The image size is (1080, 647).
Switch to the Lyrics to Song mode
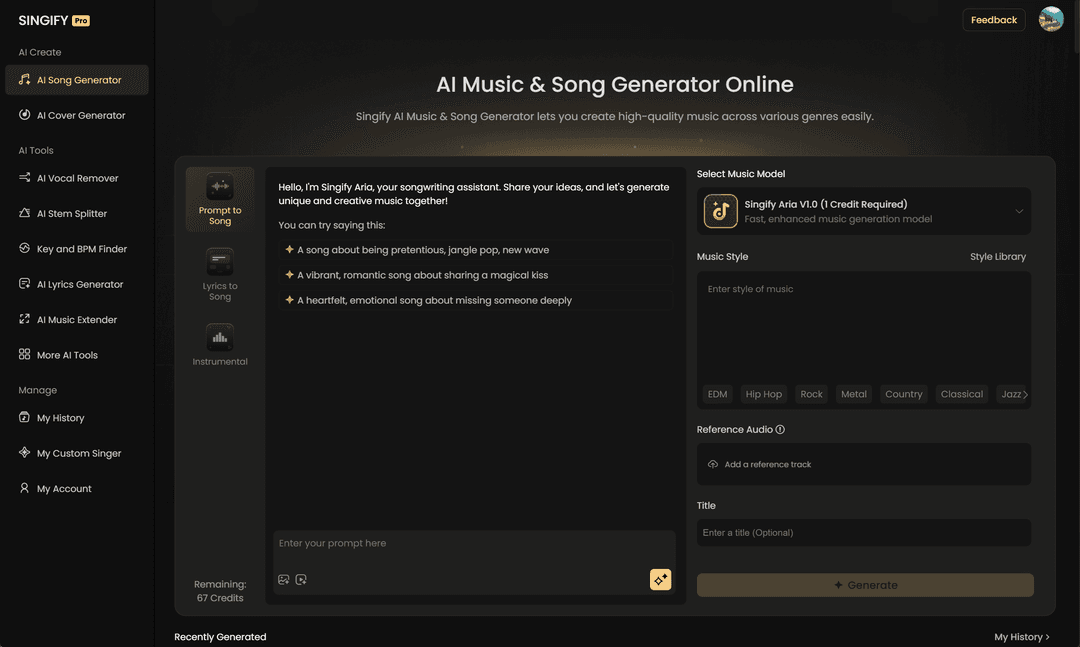click(219, 272)
